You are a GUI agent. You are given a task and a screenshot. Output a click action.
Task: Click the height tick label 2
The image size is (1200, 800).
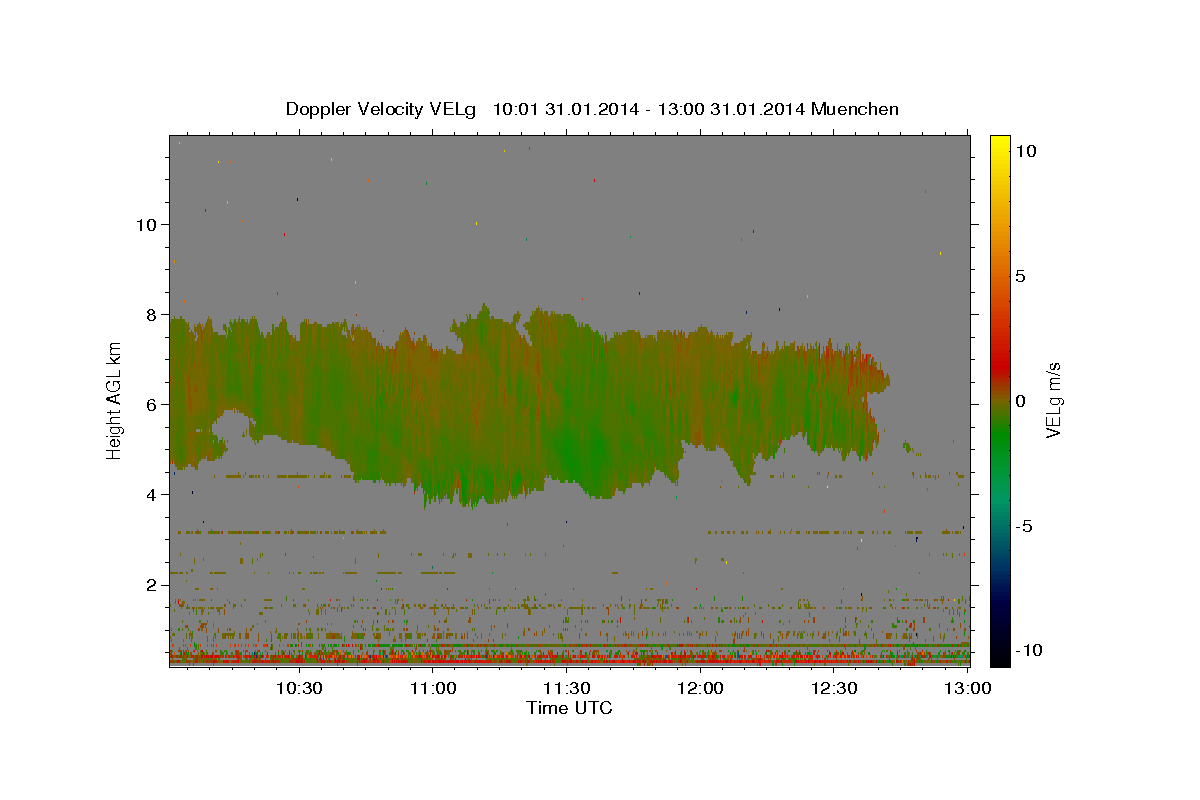(152, 585)
